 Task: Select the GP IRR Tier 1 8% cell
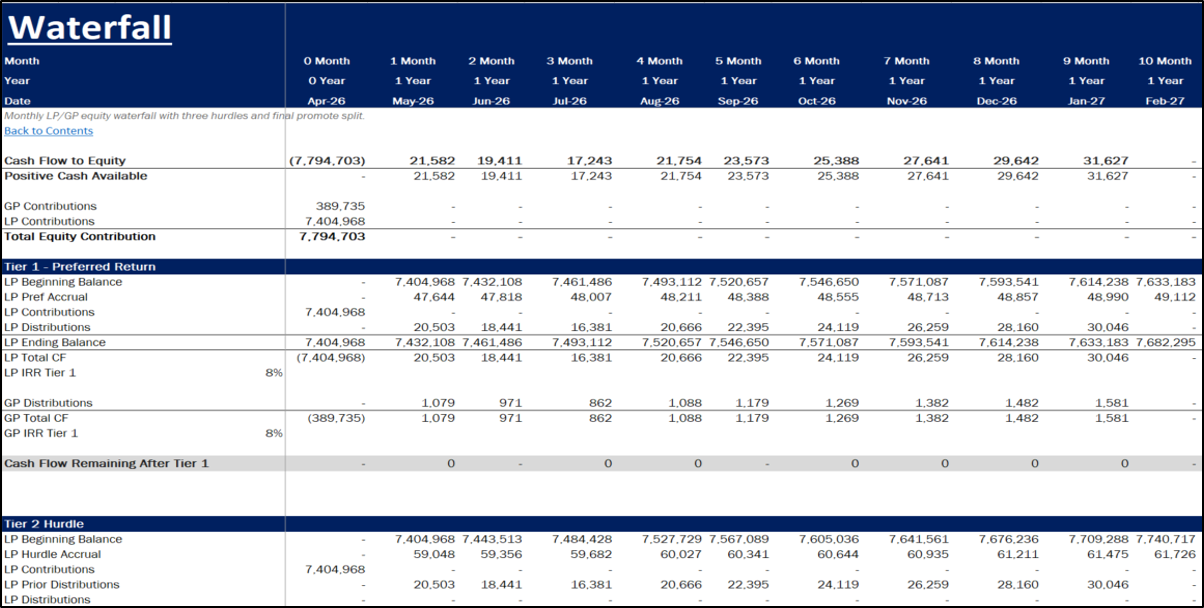tap(274, 434)
